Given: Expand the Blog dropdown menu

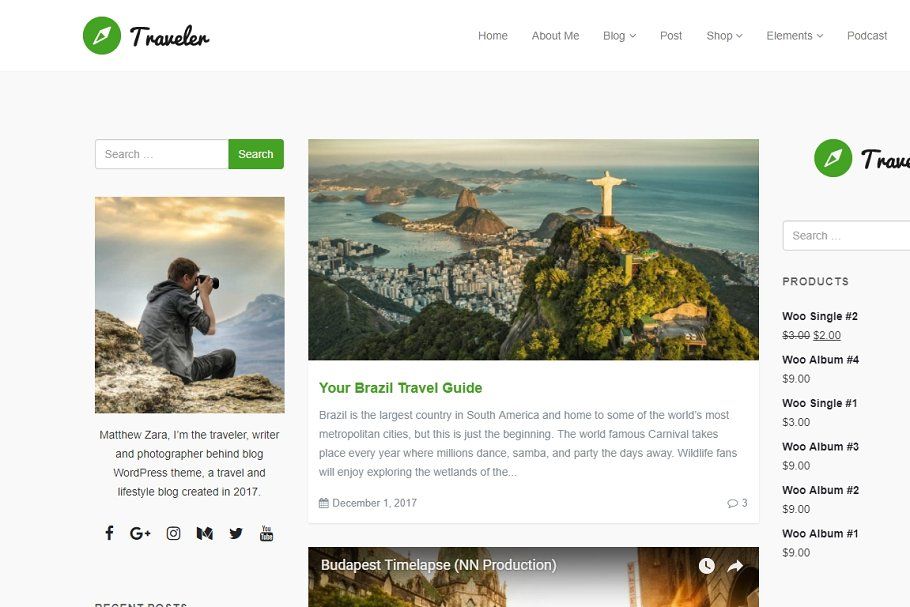Looking at the screenshot, I should coord(619,35).
